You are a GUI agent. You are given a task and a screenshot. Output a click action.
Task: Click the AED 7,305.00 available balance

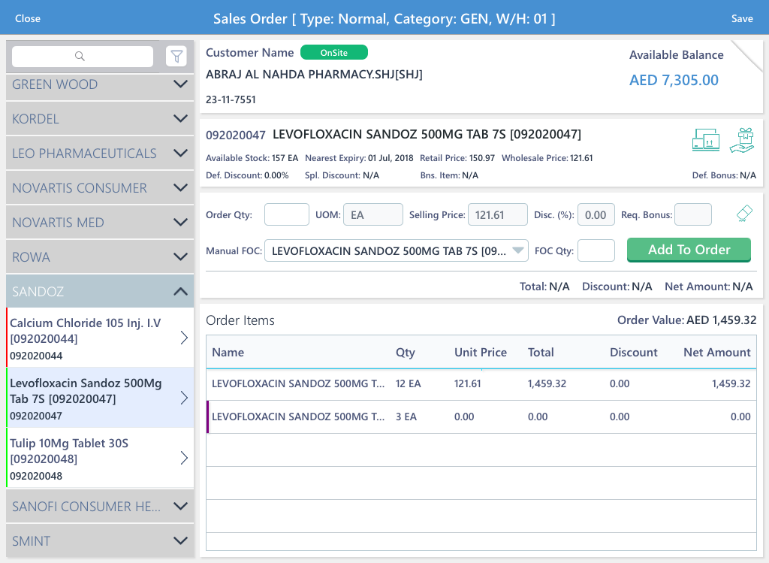pyautogui.click(x=673, y=80)
